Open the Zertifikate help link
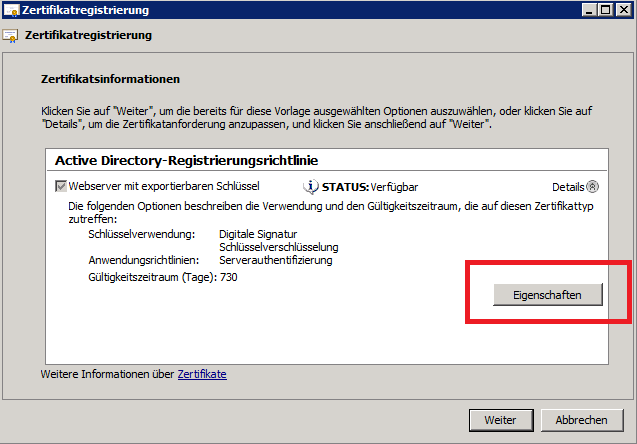This screenshot has width=637, height=444. 202,374
